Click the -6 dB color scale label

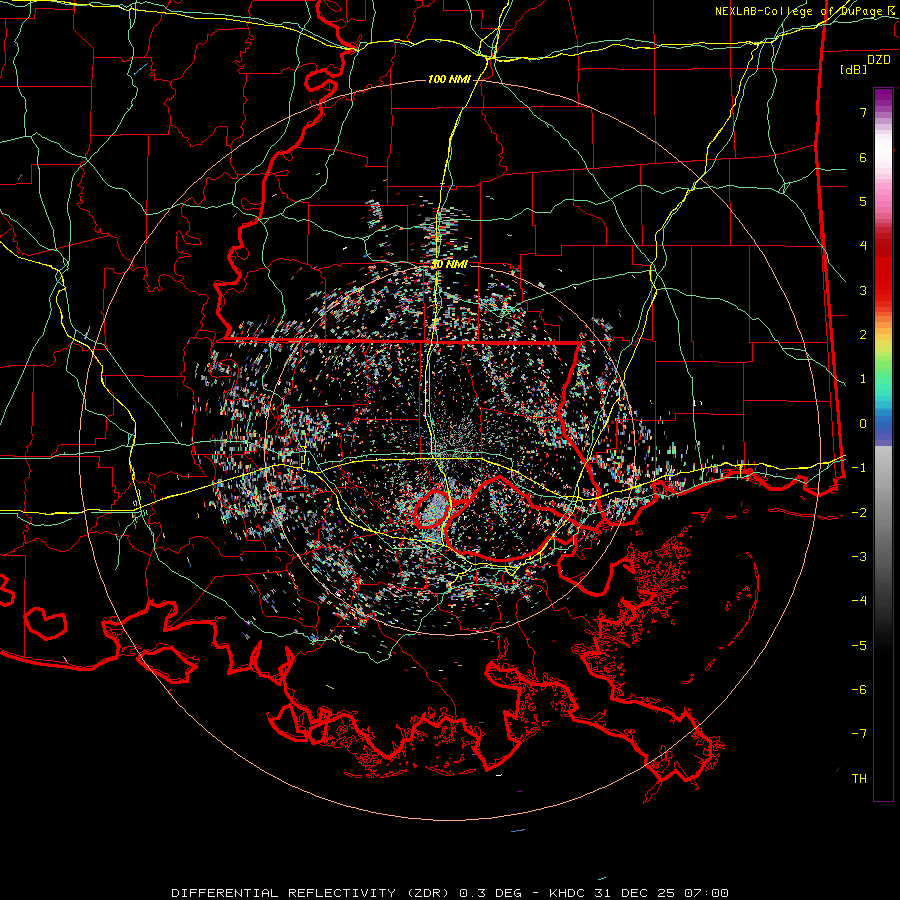tap(859, 690)
